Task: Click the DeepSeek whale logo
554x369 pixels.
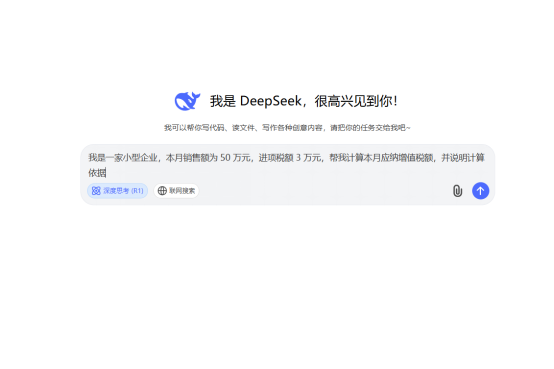Action: click(187, 101)
